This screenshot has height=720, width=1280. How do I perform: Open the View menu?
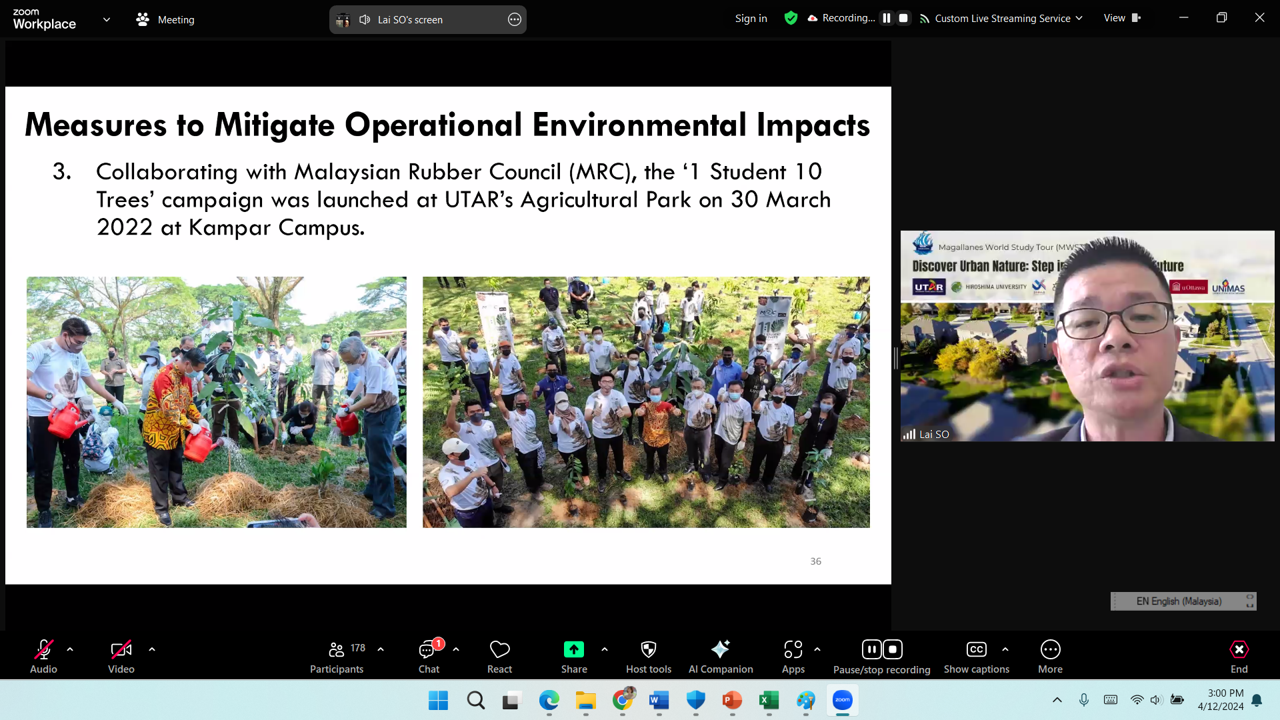coord(1121,18)
